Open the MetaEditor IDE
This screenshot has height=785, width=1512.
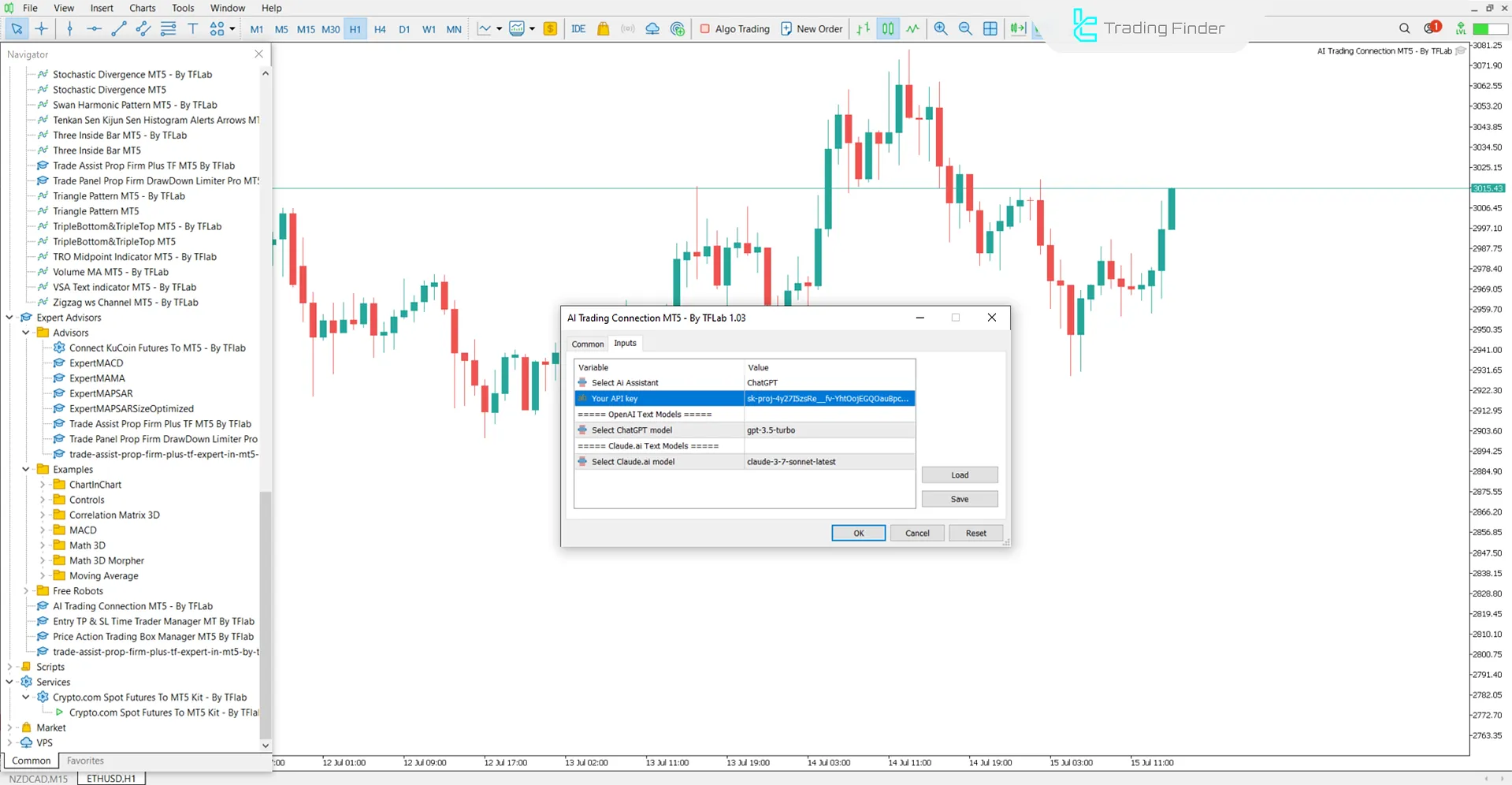click(x=578, y=28)
